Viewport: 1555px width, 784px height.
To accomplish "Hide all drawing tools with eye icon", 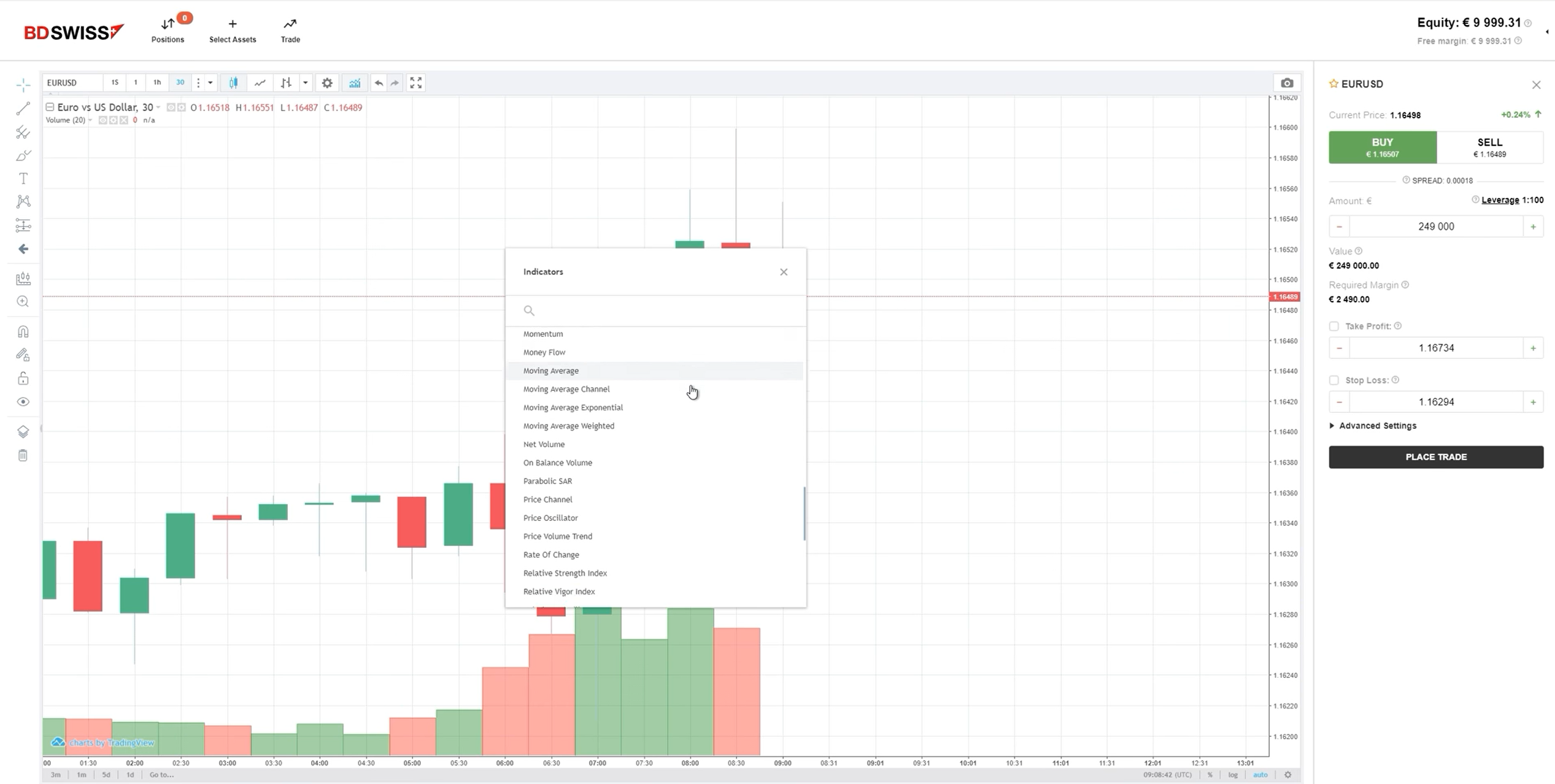I will pos(23,402).
